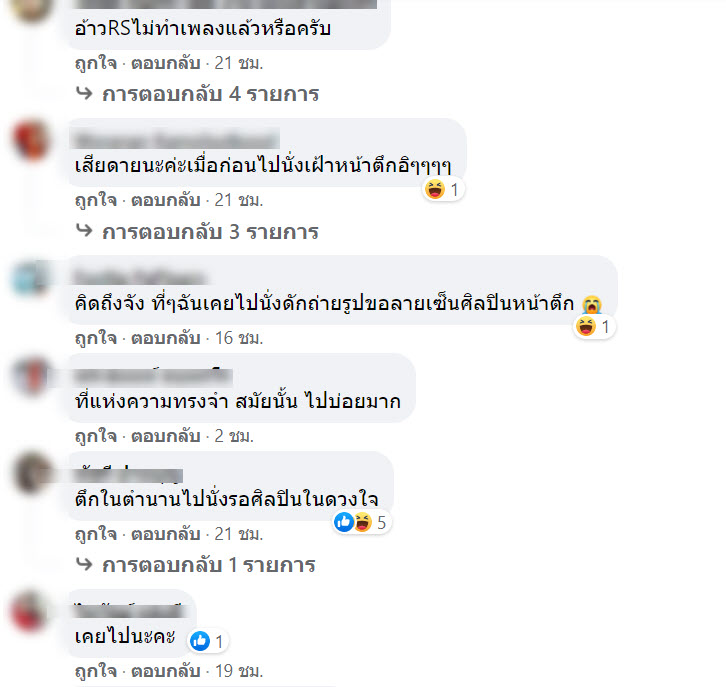The height and width of the screenshot is (687, 726).
Task: Like the ตึกในตำนาน comment via ถูกใจ
Action: pos(96,534)
